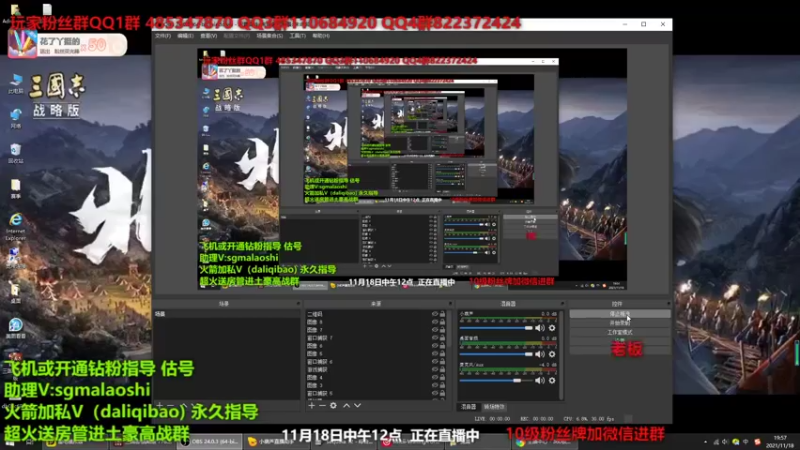Toggle lock on the 窗口捕获 7 source
The image size is (800, 450).
click(442, 338)
